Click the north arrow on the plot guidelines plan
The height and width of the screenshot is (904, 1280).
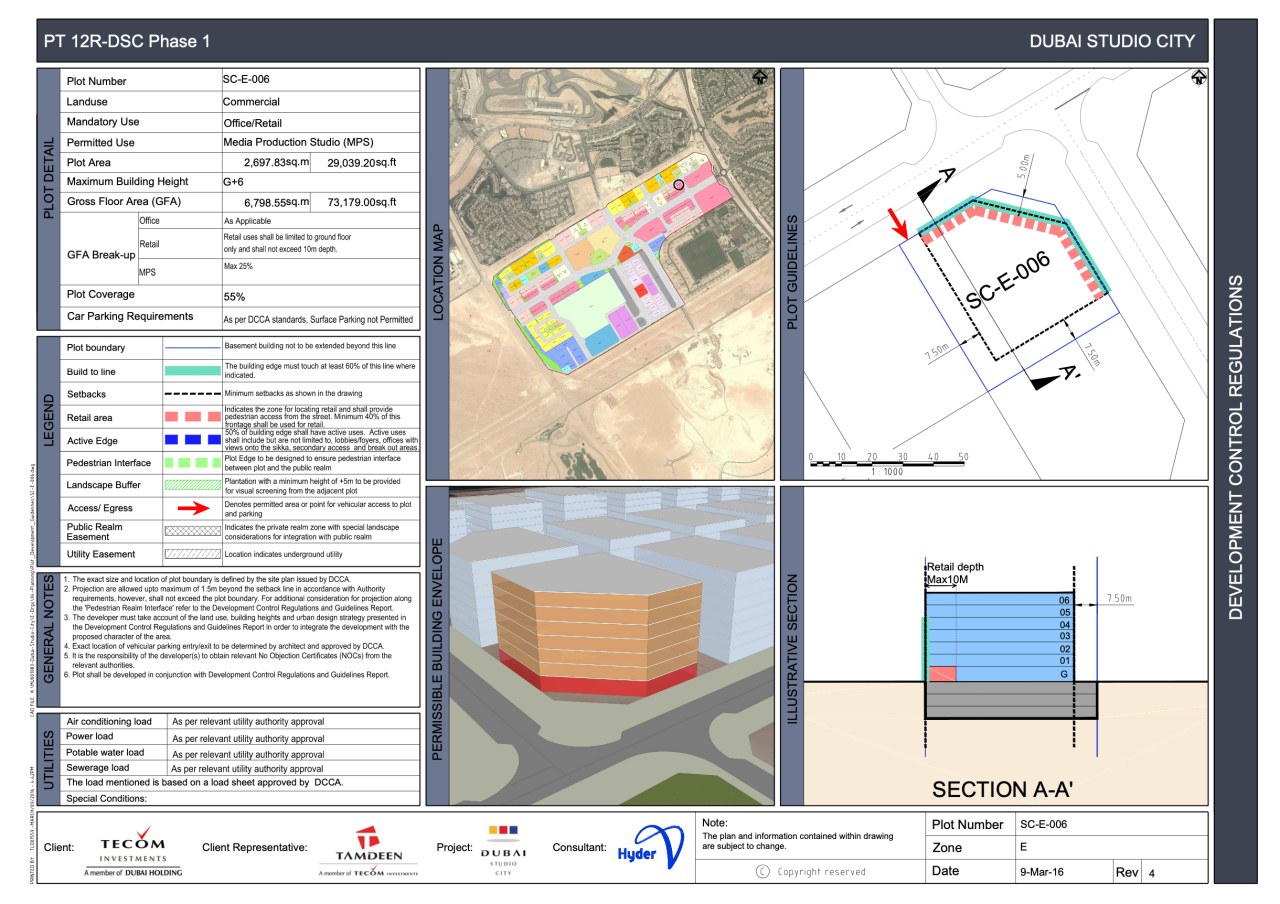1198,77
